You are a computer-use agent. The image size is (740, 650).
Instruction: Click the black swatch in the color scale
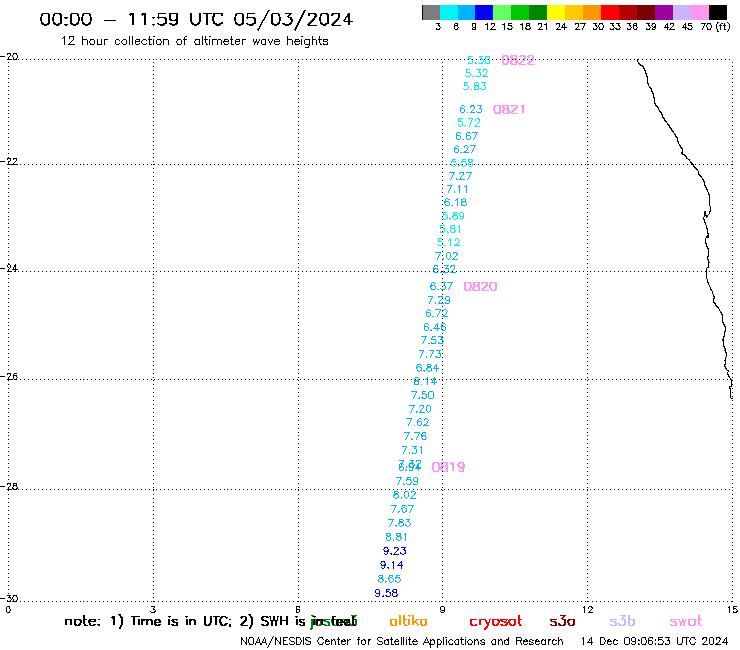(718, 13)
